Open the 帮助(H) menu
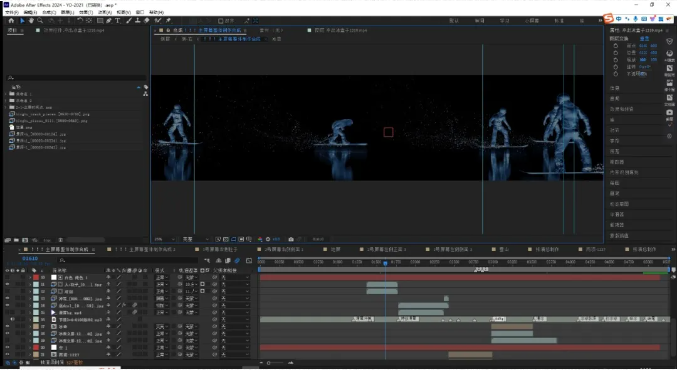The height and width of the screenshot is (370, 677). pyautogui.click(x=156, y=12)
